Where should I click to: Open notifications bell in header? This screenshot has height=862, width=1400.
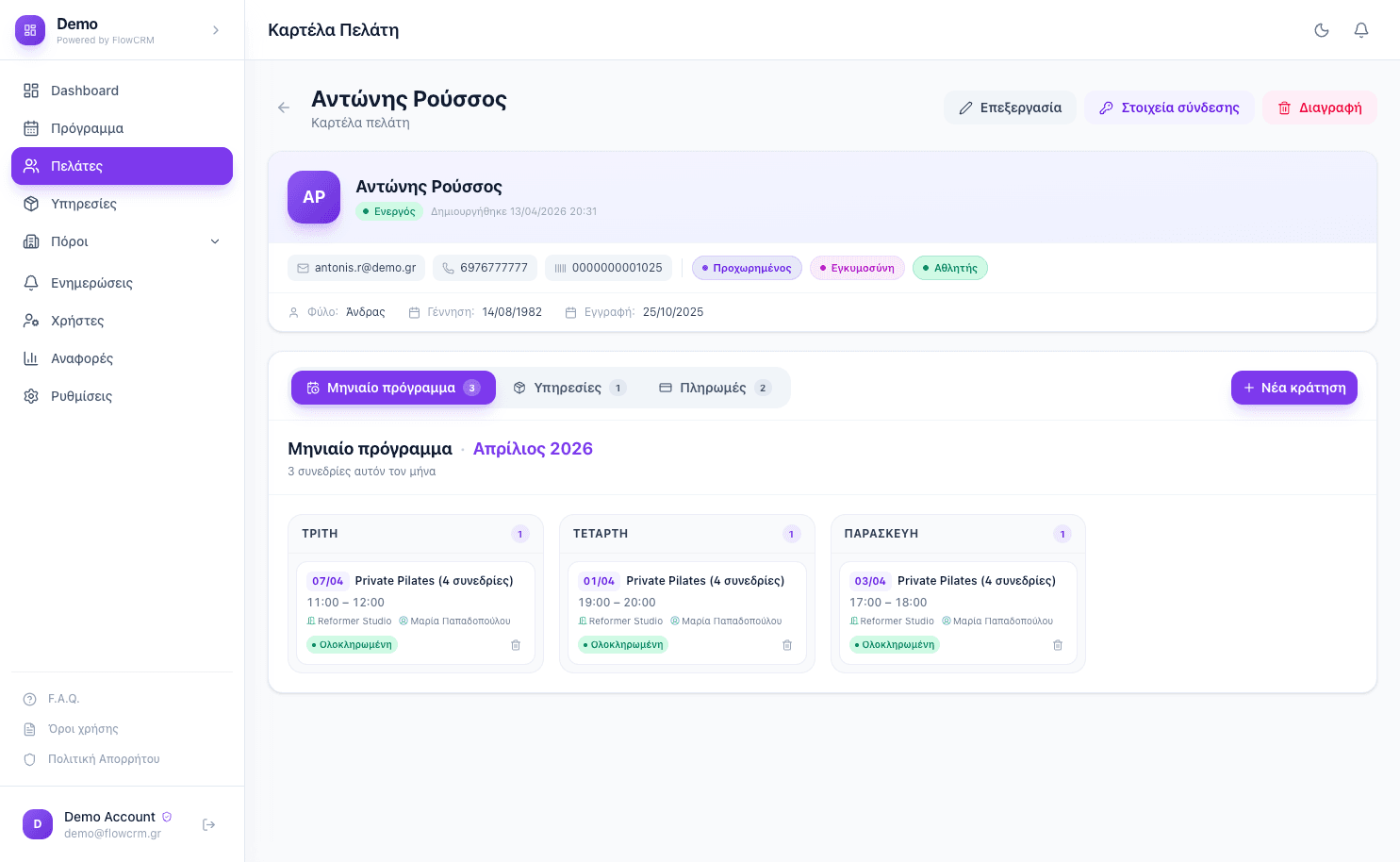point(1361,30)
